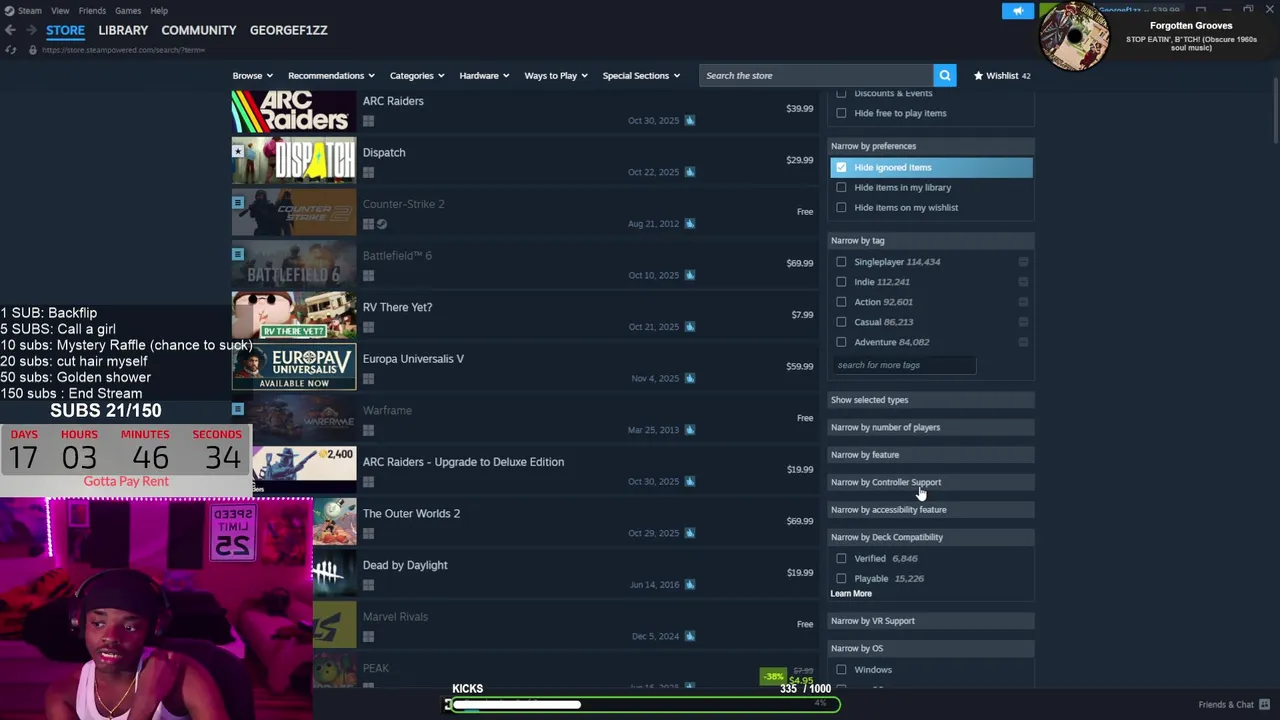
Task: Switch to the LIBRARY tab
Action: [x=123, y=30]
